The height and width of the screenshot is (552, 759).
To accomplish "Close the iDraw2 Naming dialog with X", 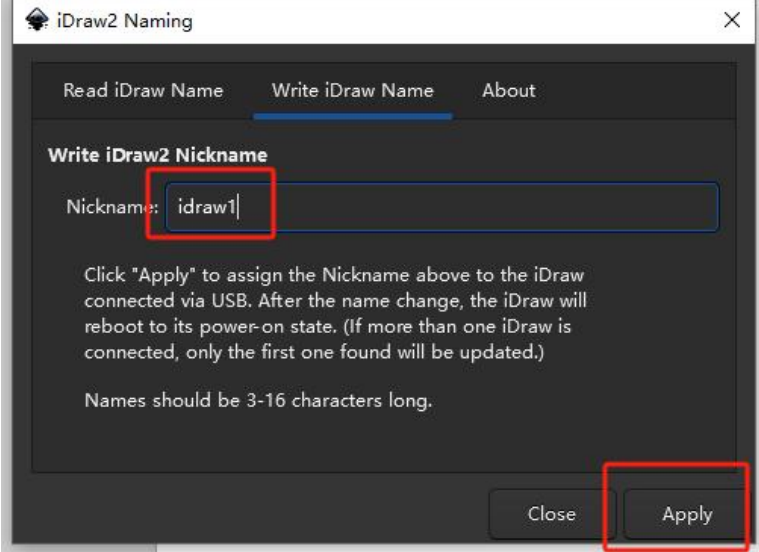I will (731, 20).
